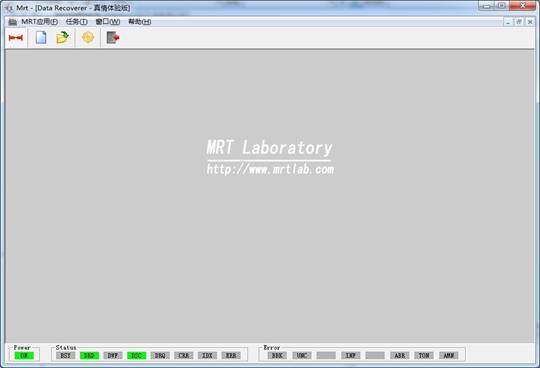Viewport: 540px width, 368px height.
Task: Click the ABR error indicator
Action: [x=399, y=356]
